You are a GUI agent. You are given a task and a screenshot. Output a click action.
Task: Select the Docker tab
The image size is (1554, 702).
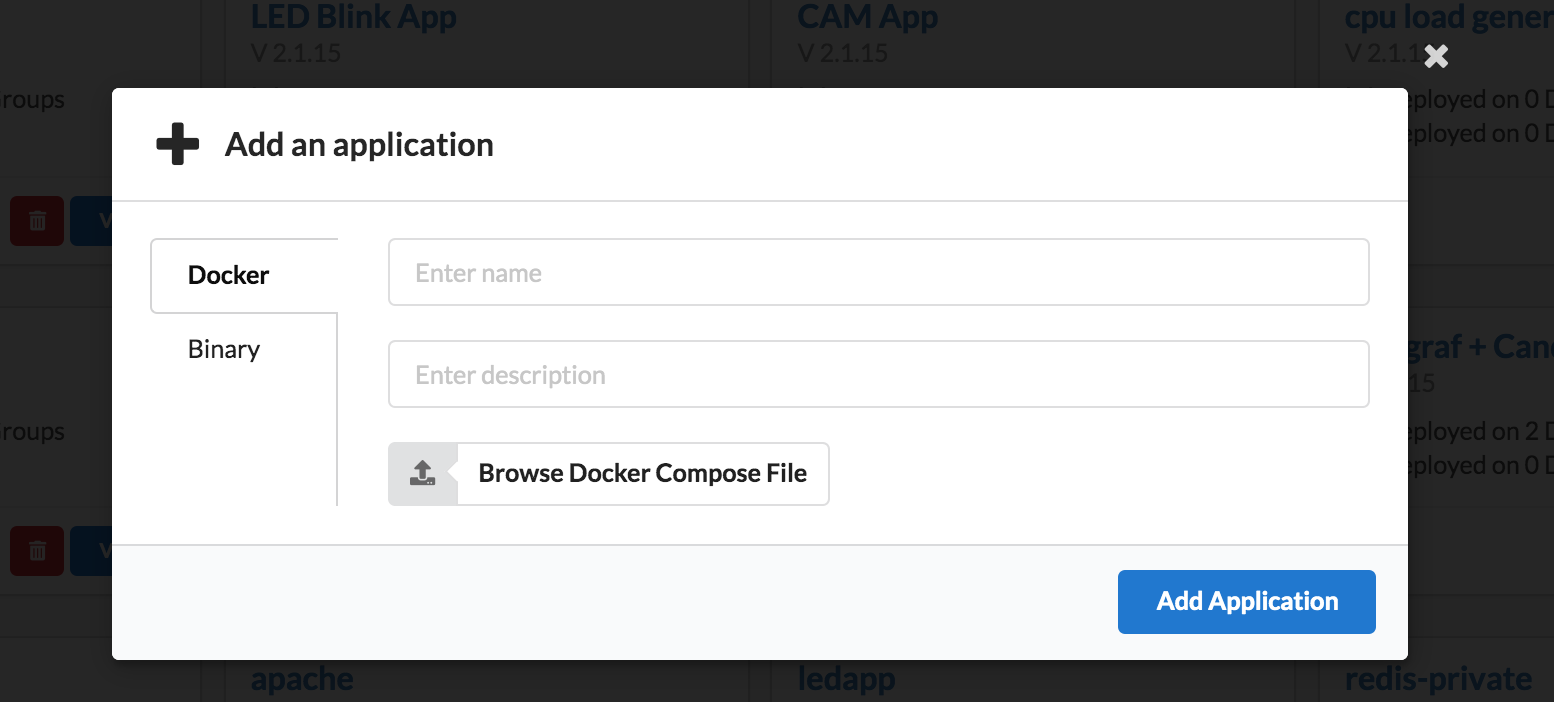point(244,275)
